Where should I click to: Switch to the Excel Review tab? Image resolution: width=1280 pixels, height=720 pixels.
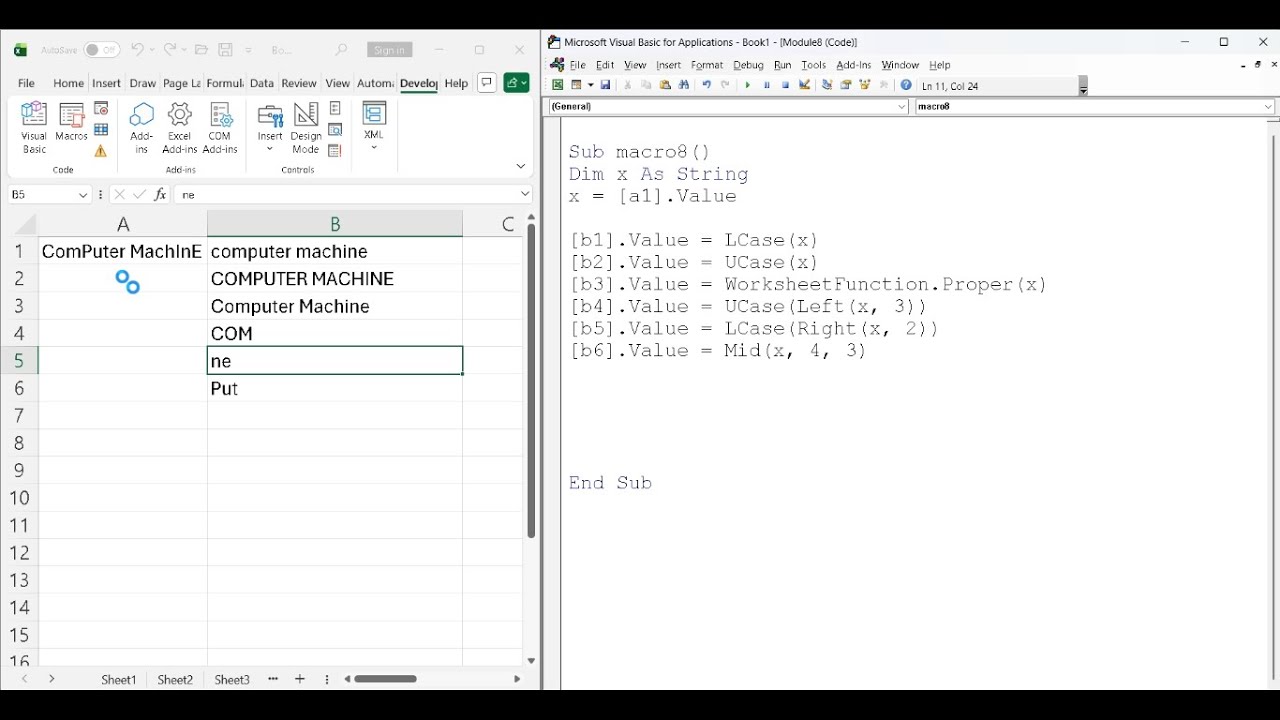tap(299, 83)
